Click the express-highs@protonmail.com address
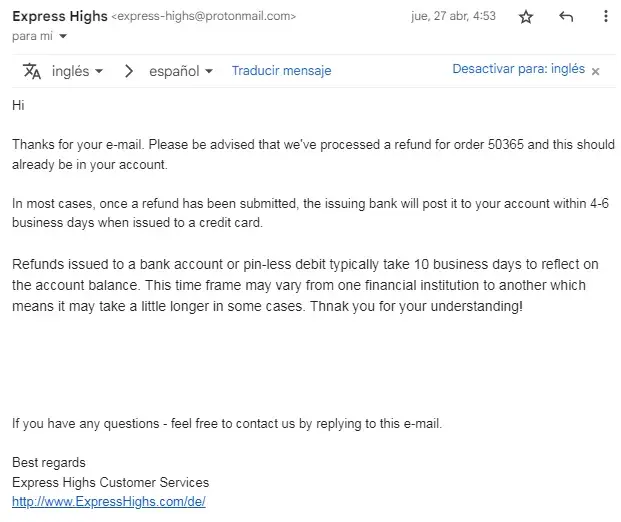The image size is (621, 522). click(203, 17)
